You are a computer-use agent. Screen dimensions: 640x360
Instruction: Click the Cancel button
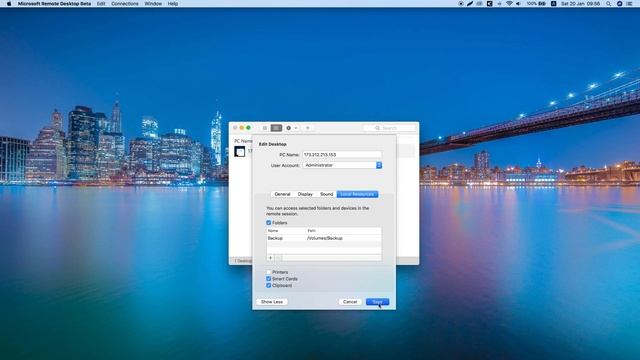pyautogui.click(x=350, y=302)
